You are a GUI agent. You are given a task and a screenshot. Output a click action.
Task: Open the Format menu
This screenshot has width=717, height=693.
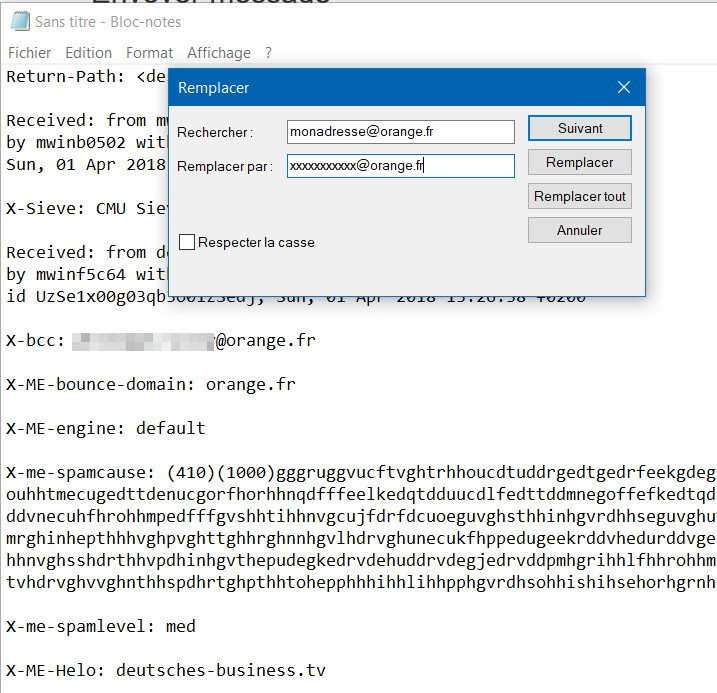pos(150,53)
